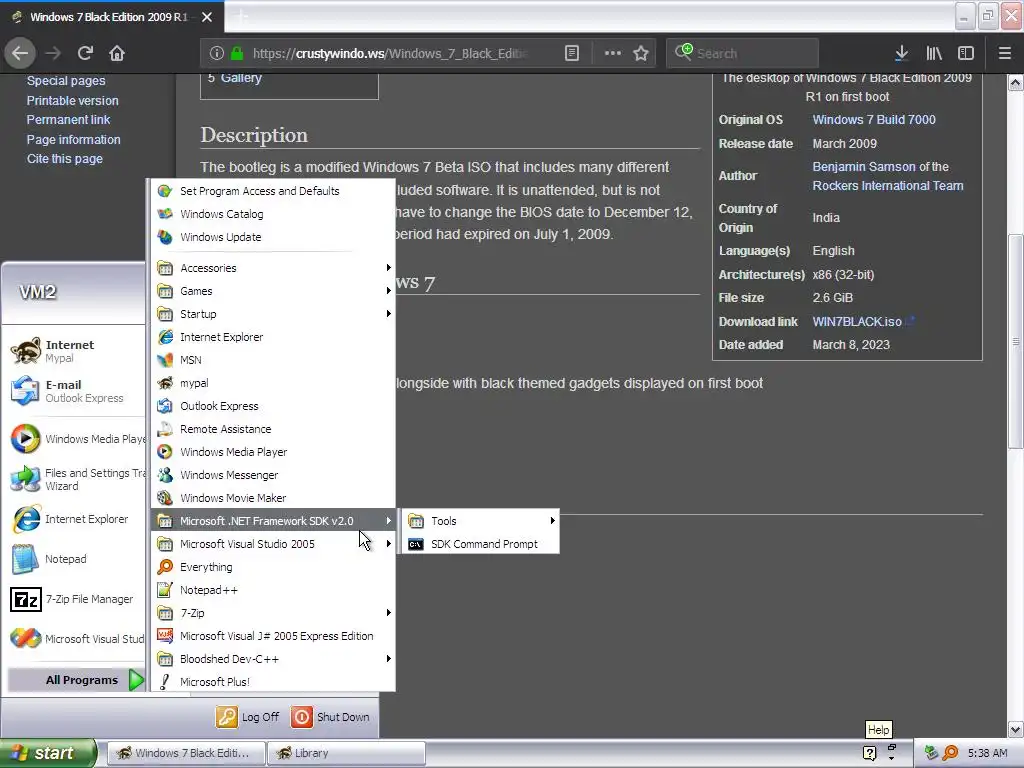Image resolution: width=1024 pixels, height=768 pixels.
Task: Focus the browser Search field
Action: click(742, 53)
